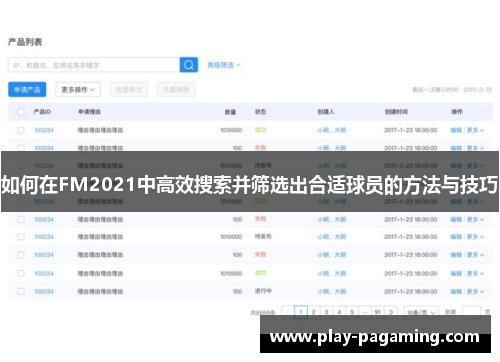Tick the select-all checkbox in the table header
Viewport: 500px width, 362px height.
[x=21, y=112]
